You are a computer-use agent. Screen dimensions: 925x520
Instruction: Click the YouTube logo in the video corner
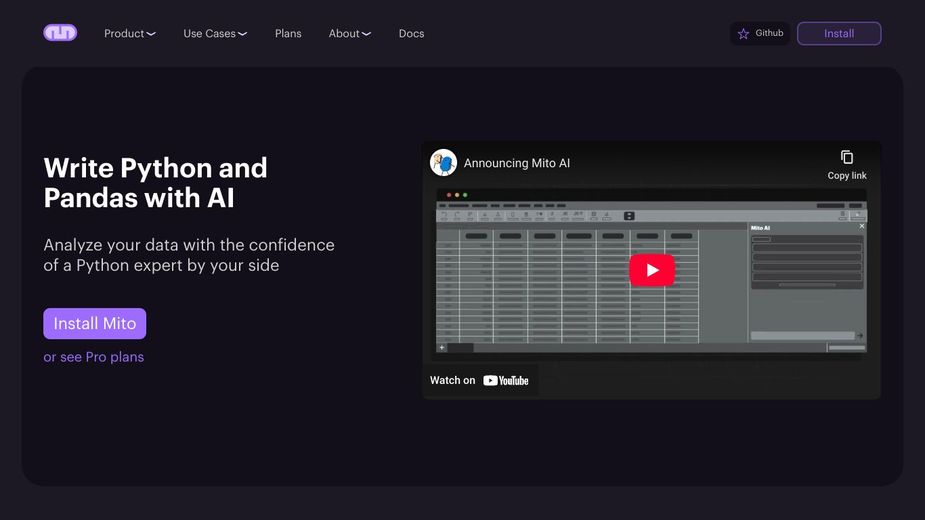(506, 380)
